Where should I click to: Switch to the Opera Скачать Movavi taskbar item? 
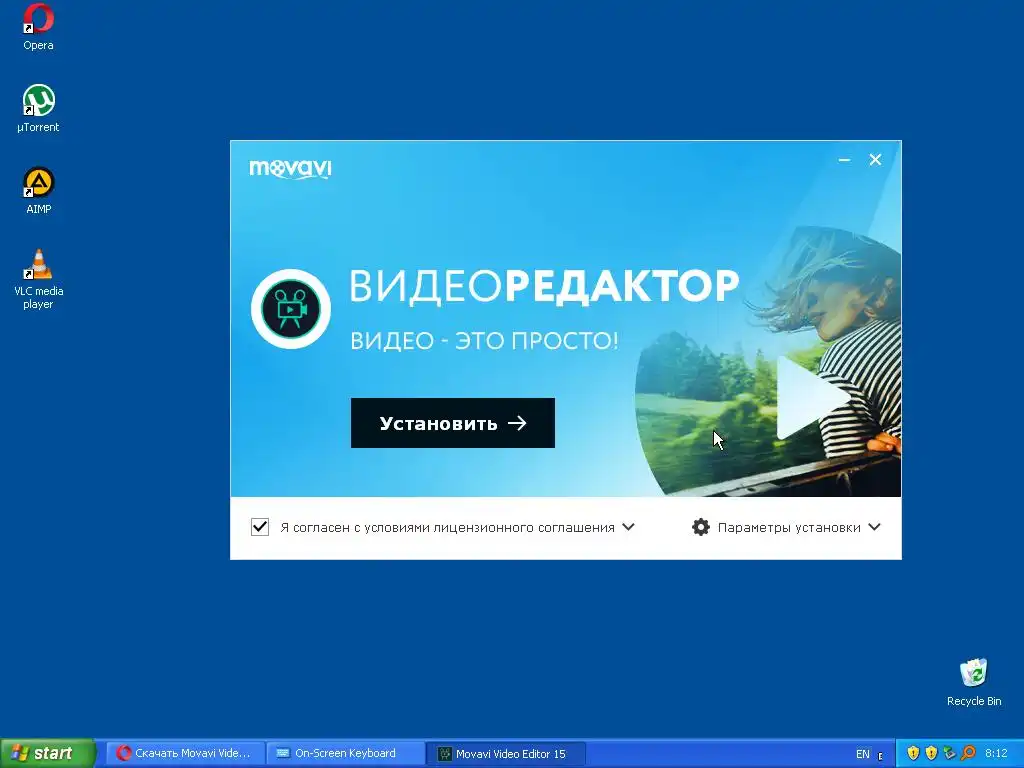point(185,753)
